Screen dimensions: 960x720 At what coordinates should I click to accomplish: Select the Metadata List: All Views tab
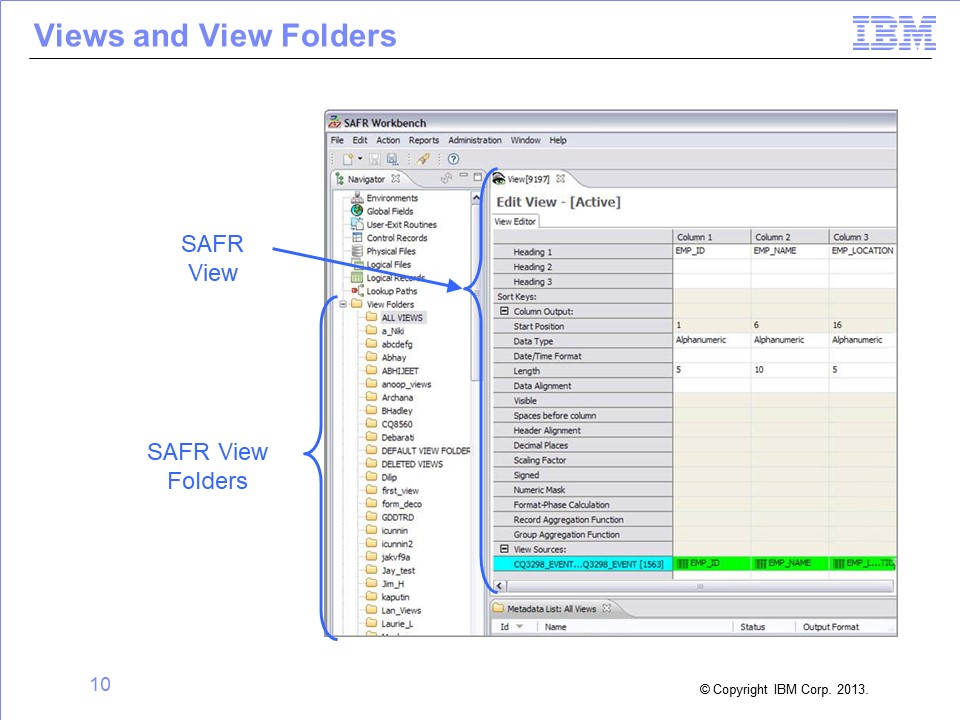click(x=551, y=609)
